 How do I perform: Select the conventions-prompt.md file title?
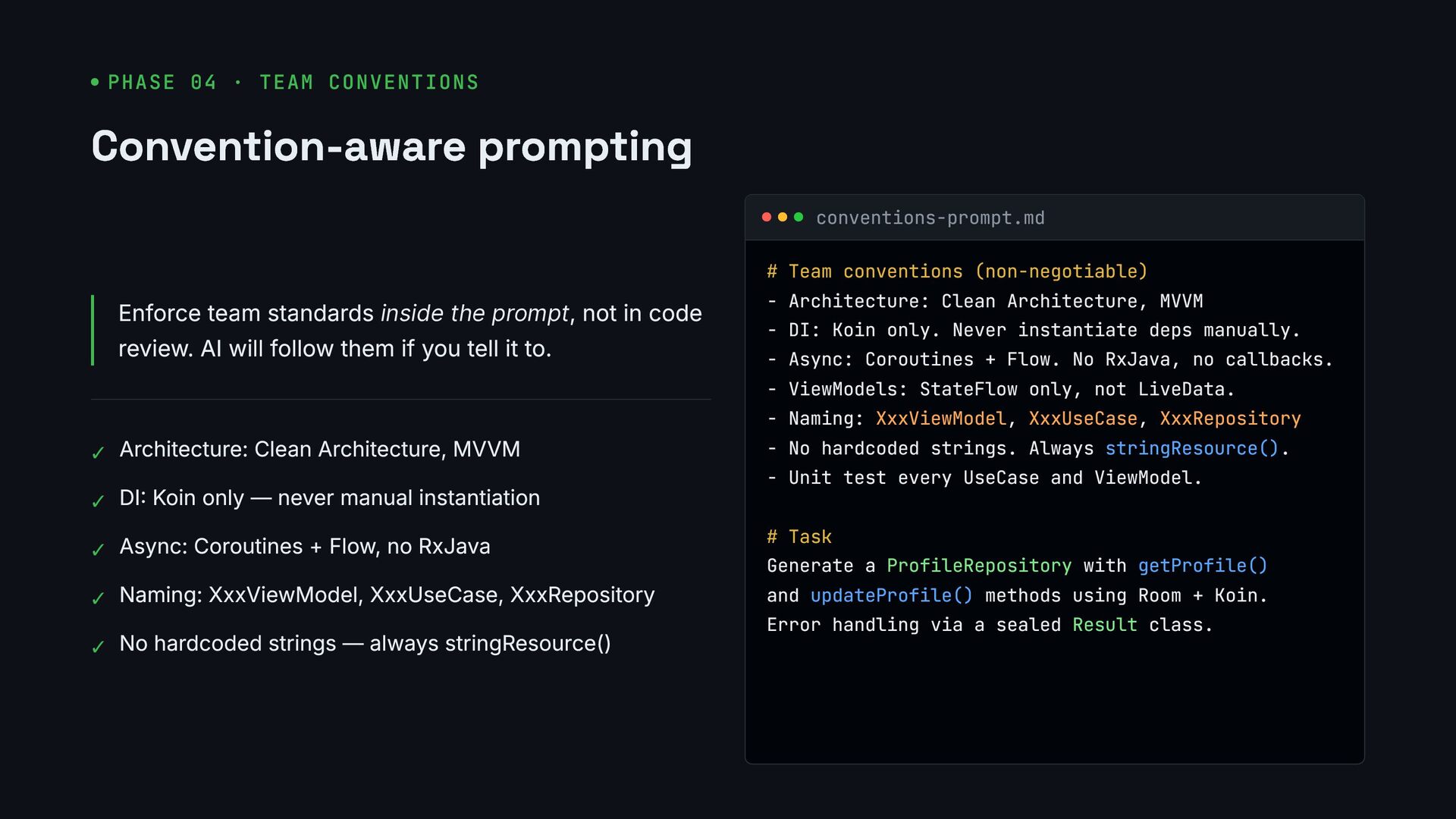(x=930, y=218)
